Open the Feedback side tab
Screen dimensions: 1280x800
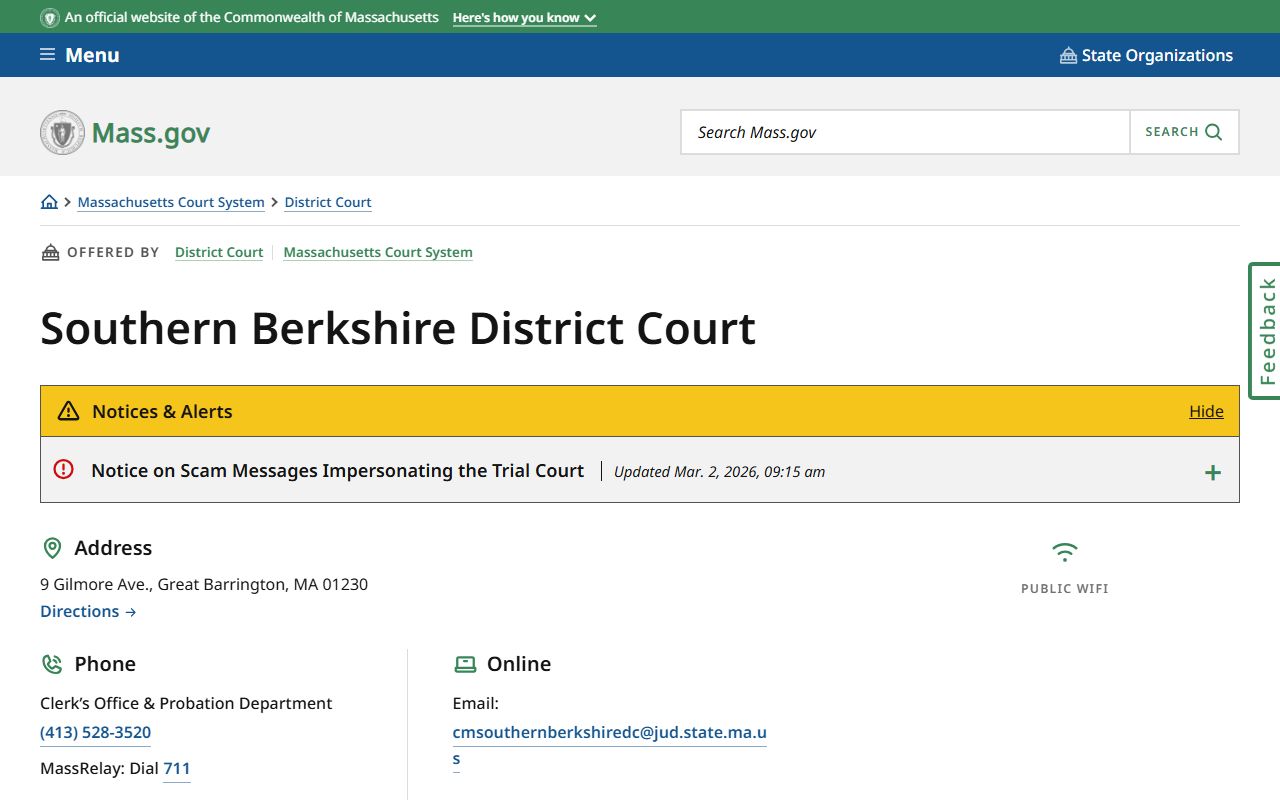tap(1265, 331)
